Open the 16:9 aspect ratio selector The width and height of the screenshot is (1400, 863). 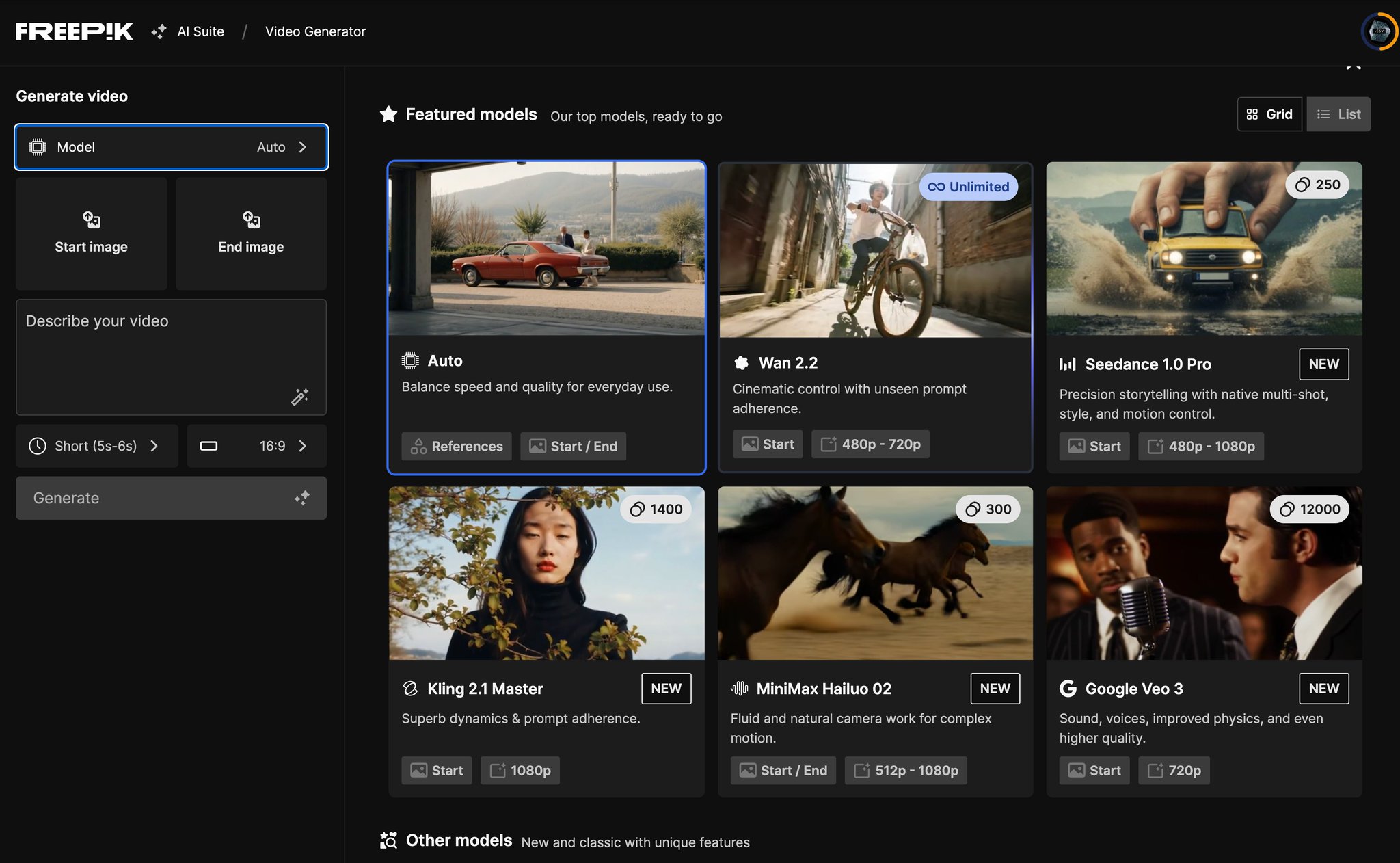click(256, 446)
